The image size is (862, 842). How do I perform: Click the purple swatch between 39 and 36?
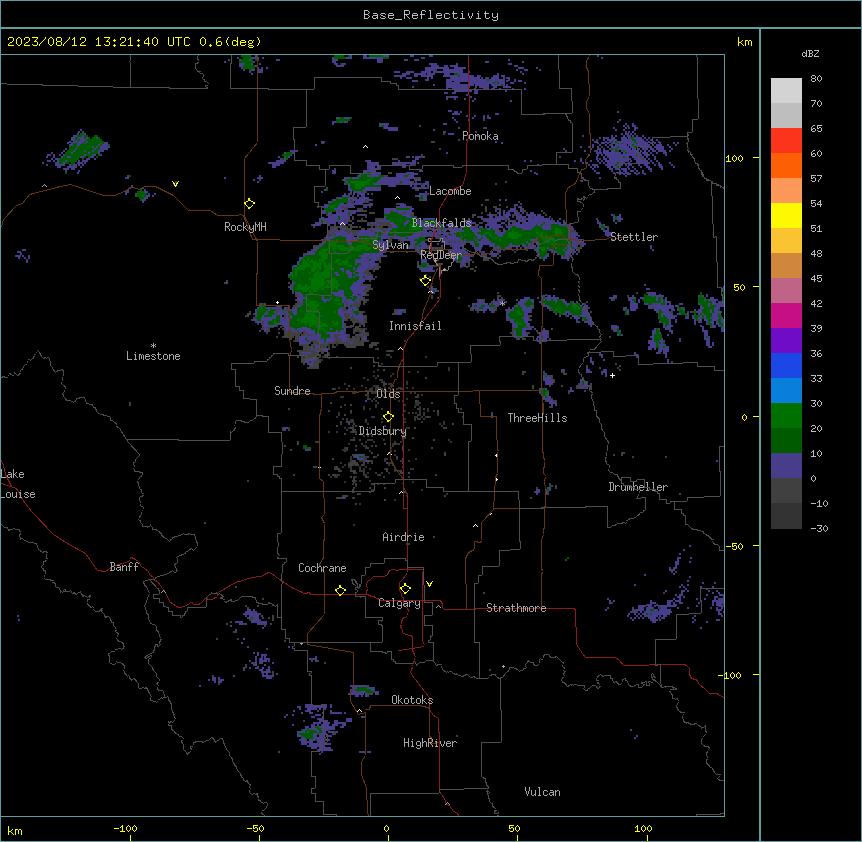pos(786,341)
